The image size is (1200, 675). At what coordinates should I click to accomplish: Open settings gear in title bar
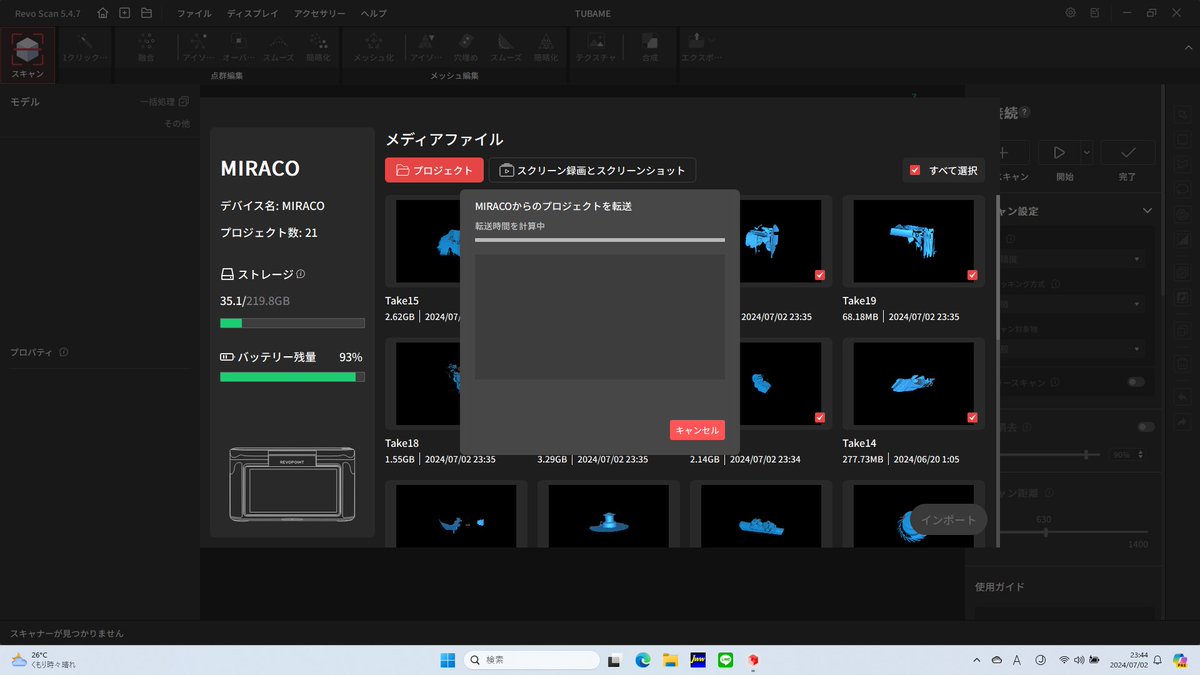[x=1071, y=13]
